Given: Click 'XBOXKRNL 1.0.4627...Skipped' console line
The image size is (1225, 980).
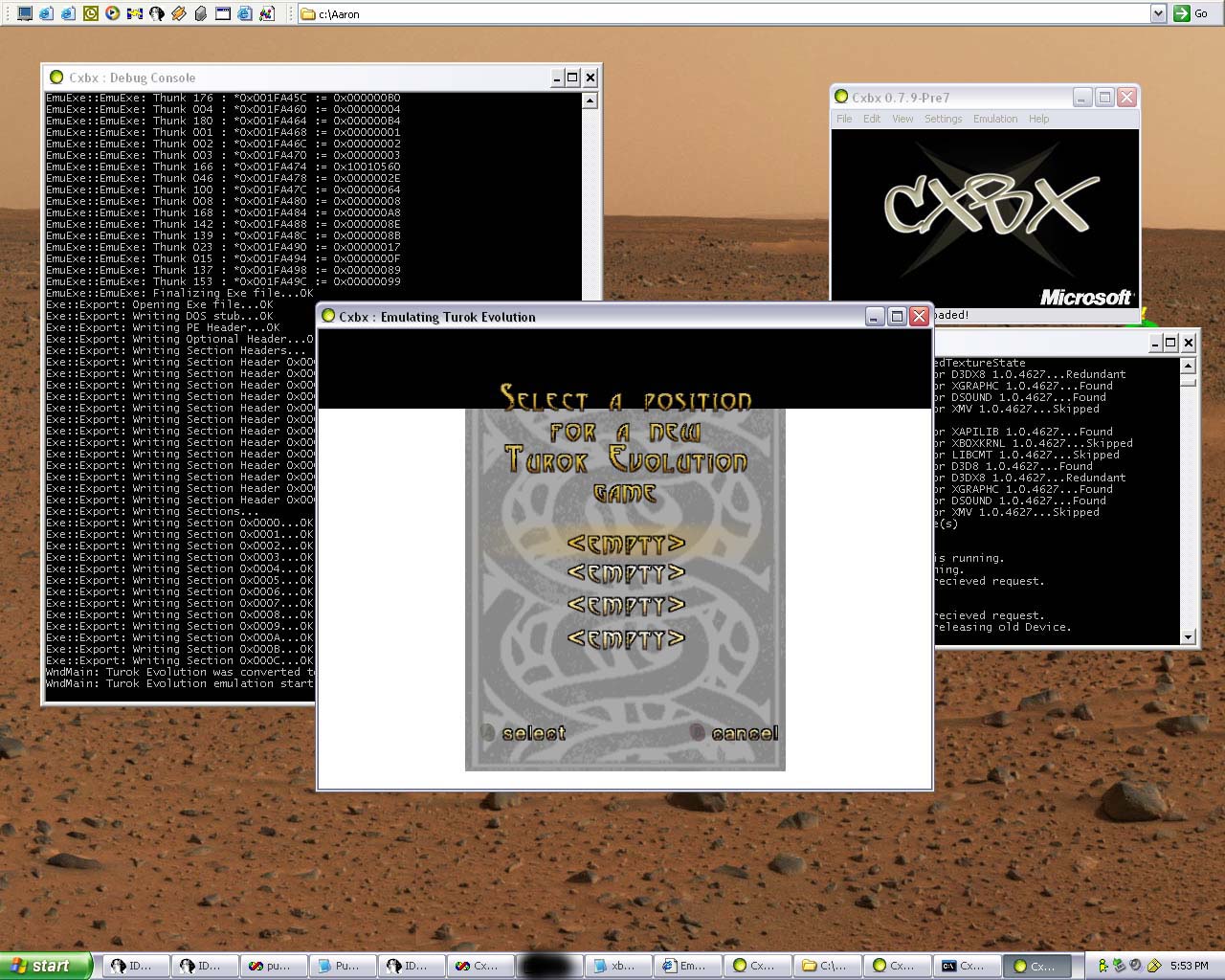Looking at the screenshot, I should tap(1042, 443).
